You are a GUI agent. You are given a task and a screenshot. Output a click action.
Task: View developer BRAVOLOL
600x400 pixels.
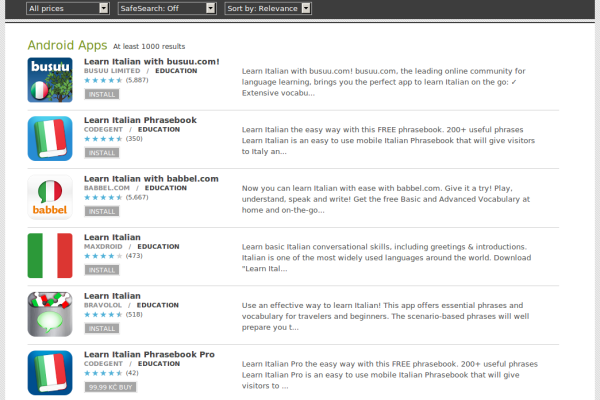pyautogui.click(x=103, y=305)
